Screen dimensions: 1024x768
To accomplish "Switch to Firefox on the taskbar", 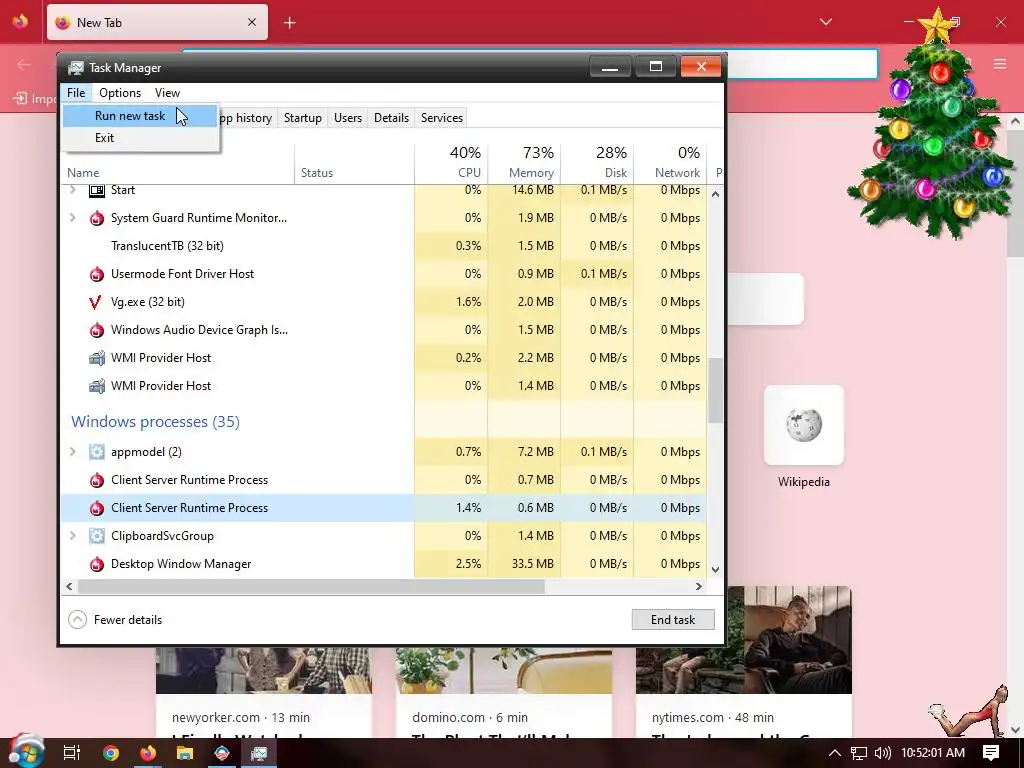I will point(148,753).
